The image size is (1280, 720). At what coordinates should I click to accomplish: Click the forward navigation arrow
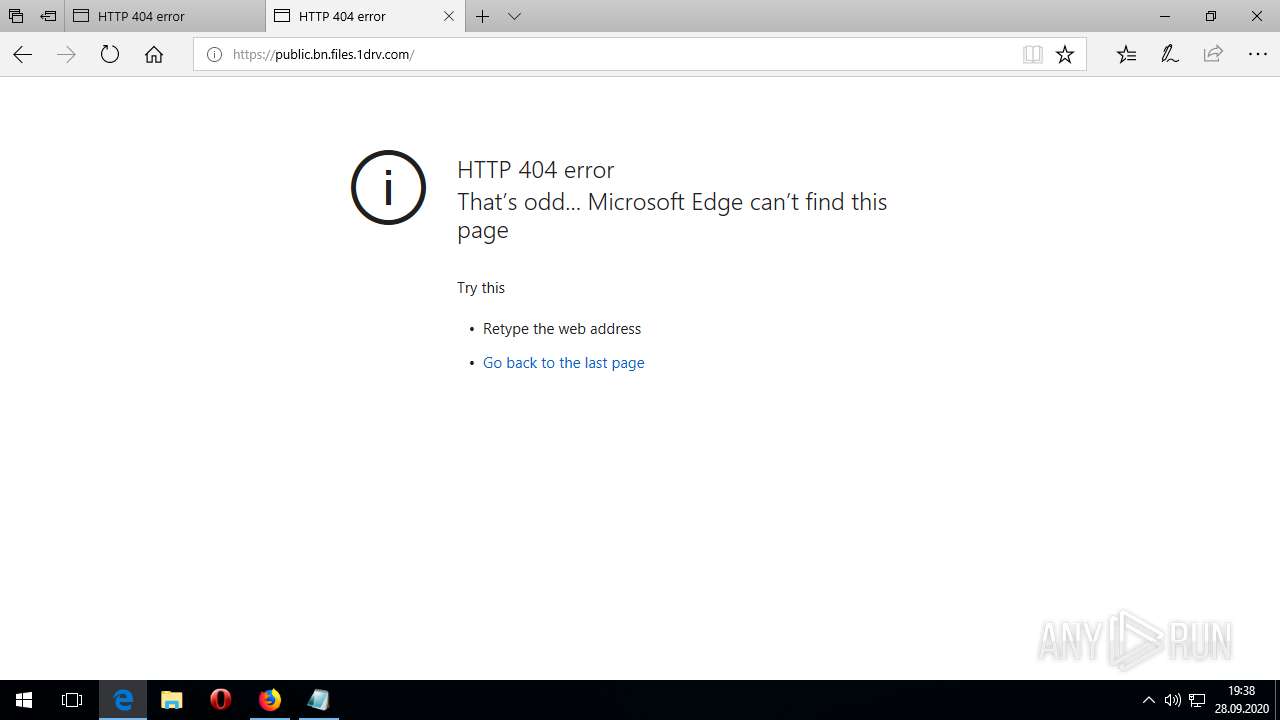tap(66, 55)
